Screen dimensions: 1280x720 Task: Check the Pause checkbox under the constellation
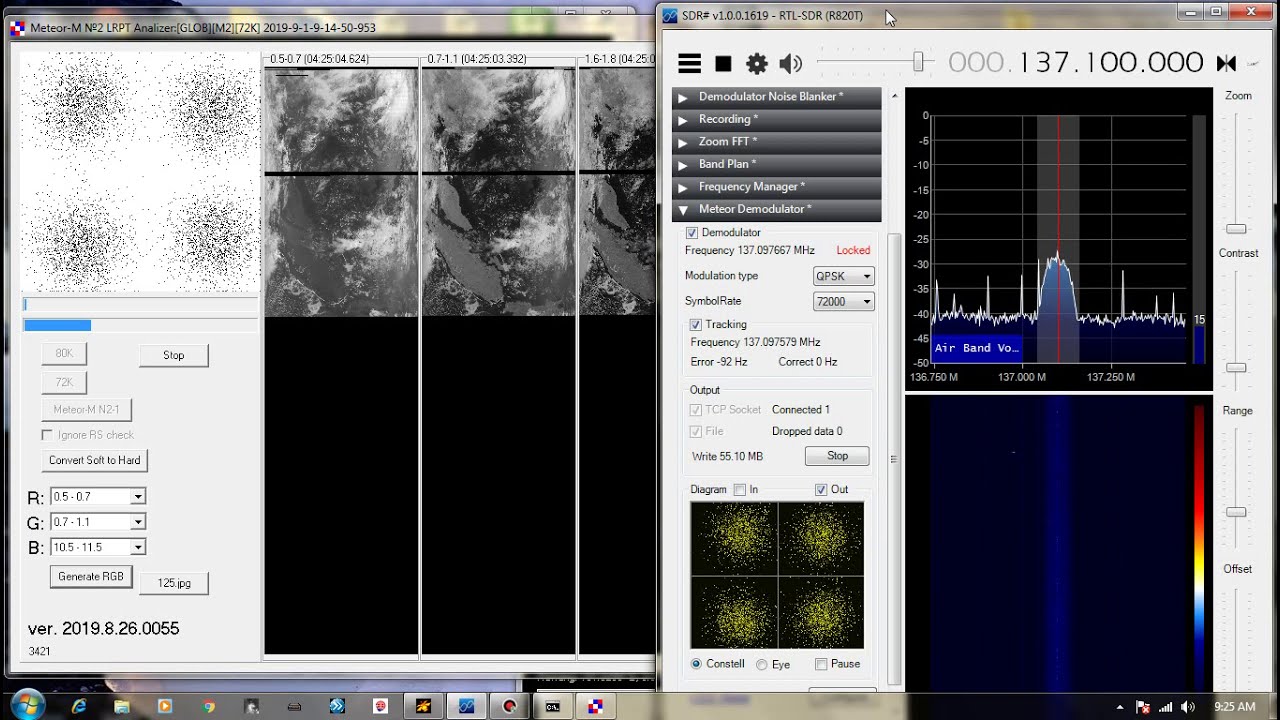coord(821,664)
